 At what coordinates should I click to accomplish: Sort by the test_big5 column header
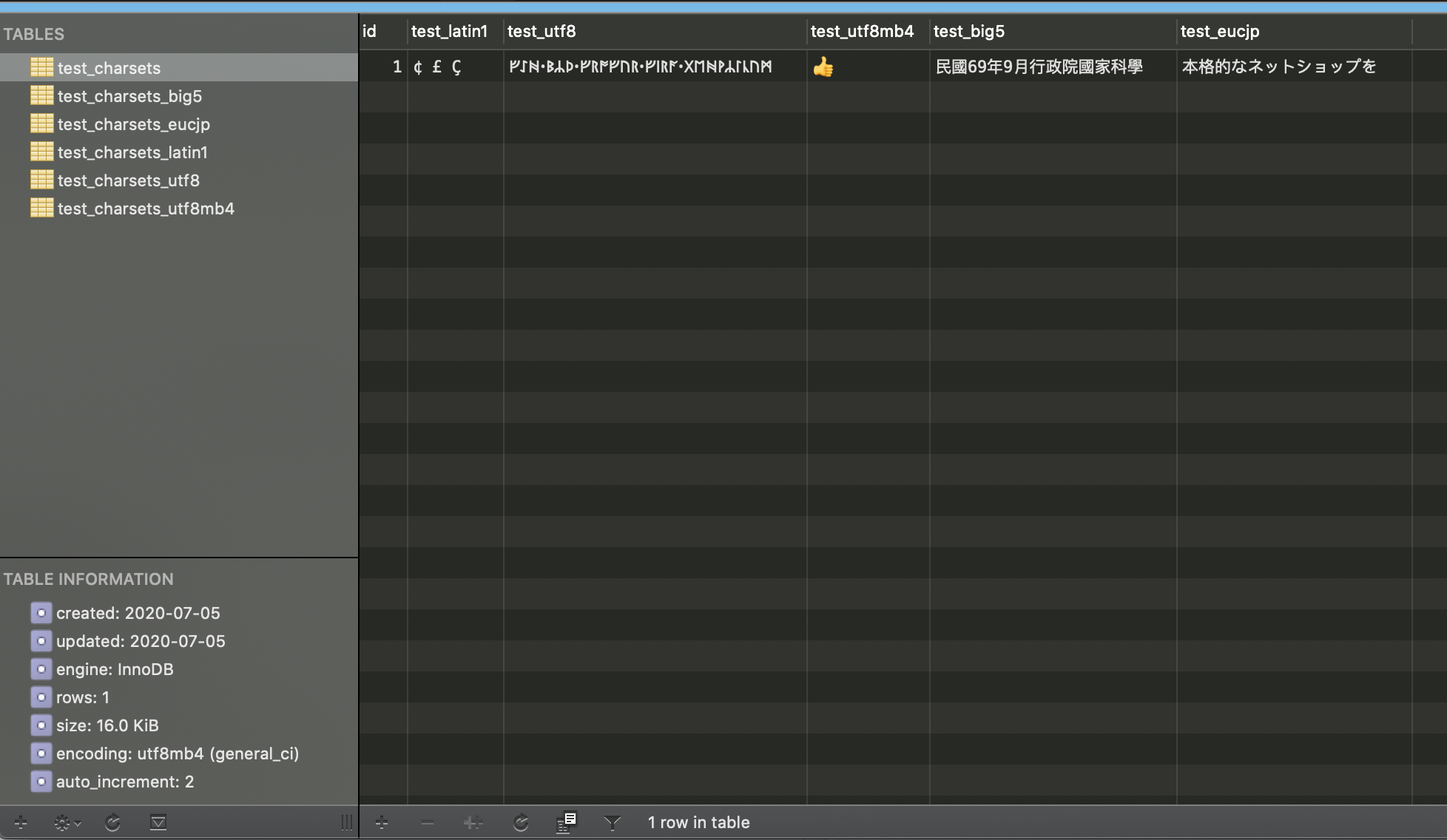click(x=968, y=31)
